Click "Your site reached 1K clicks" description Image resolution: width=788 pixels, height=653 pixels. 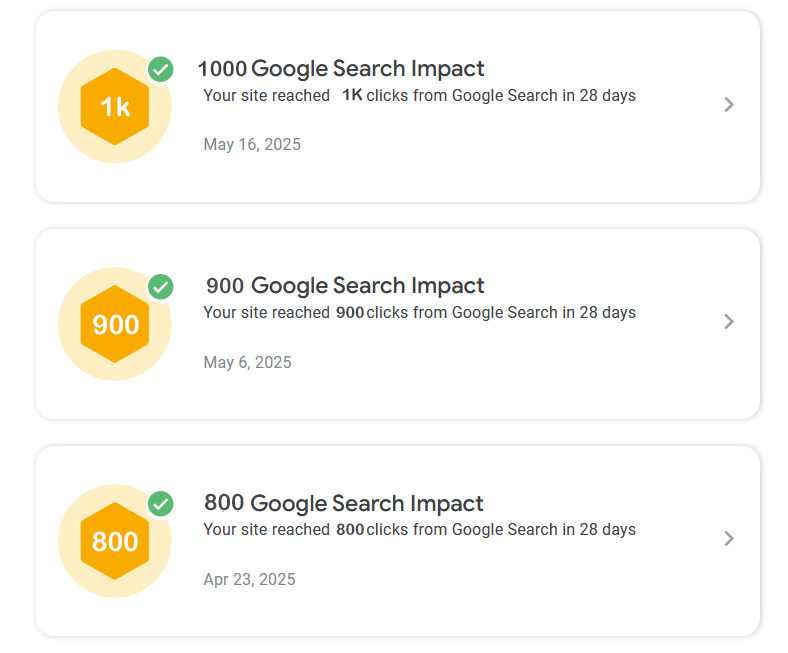tap(419, 96)
